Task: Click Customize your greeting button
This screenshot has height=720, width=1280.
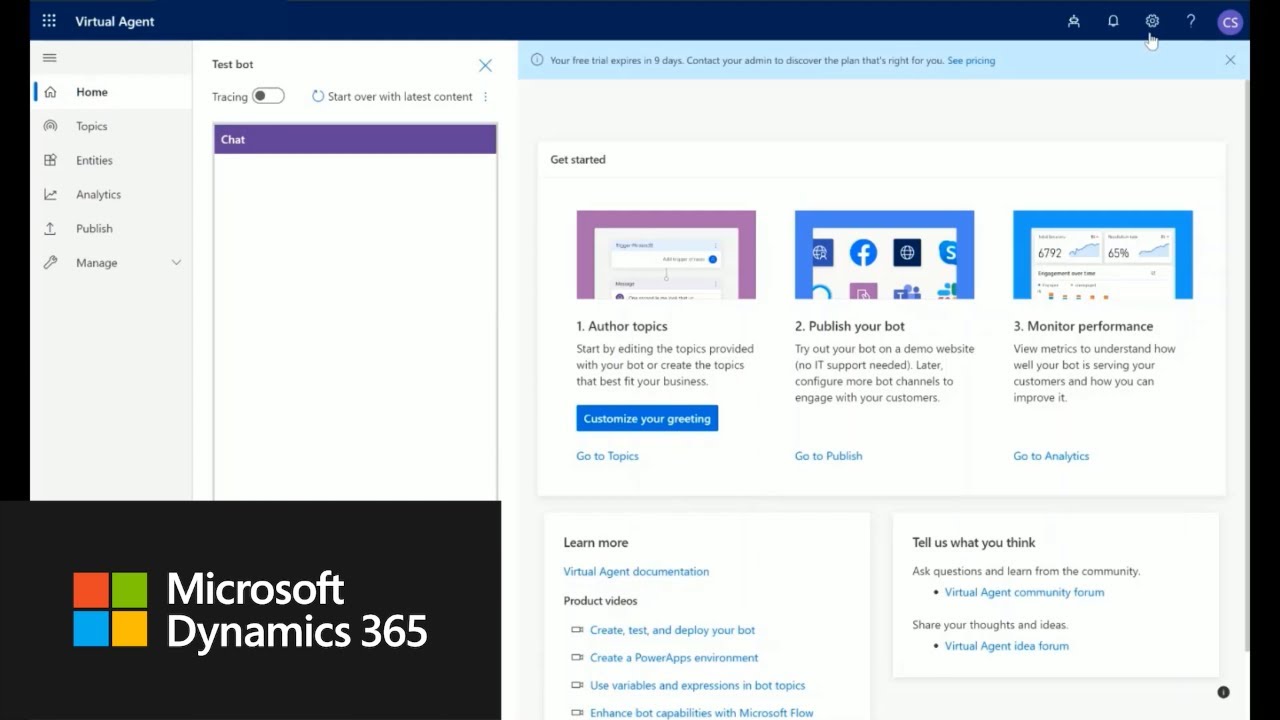Action: 646,418
